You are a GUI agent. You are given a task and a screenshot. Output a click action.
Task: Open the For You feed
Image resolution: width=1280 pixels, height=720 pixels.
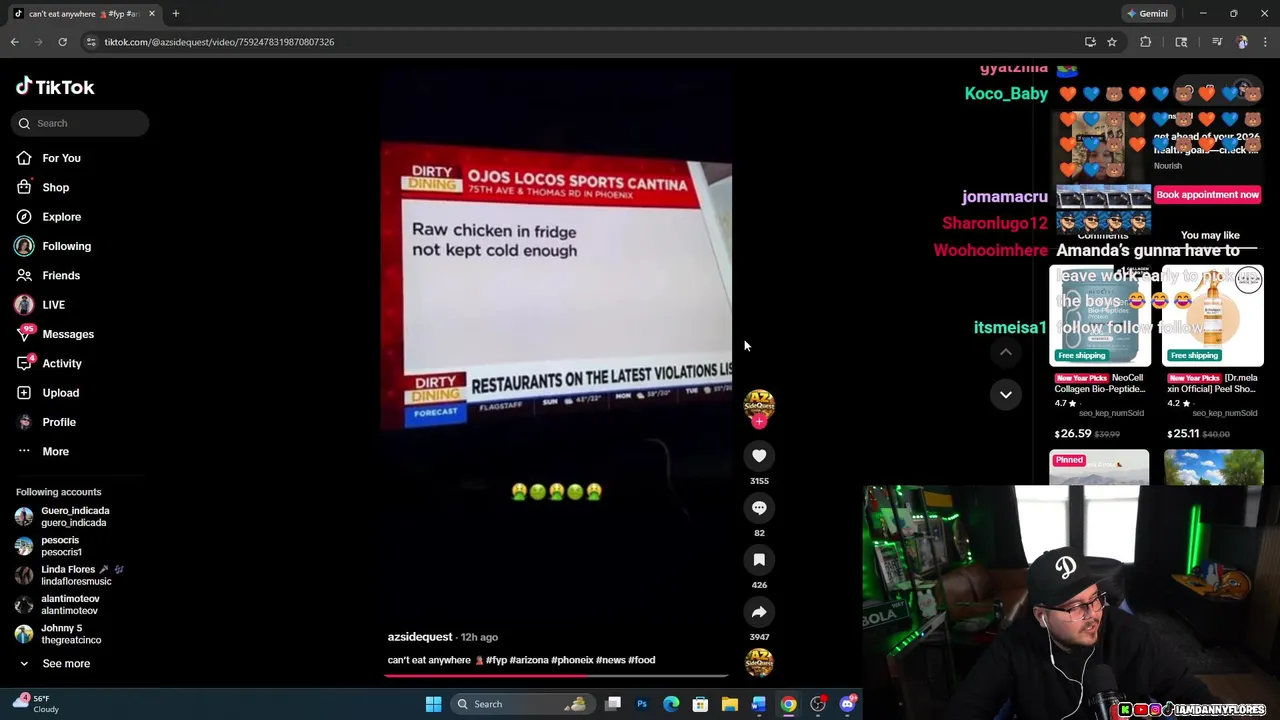61,158
